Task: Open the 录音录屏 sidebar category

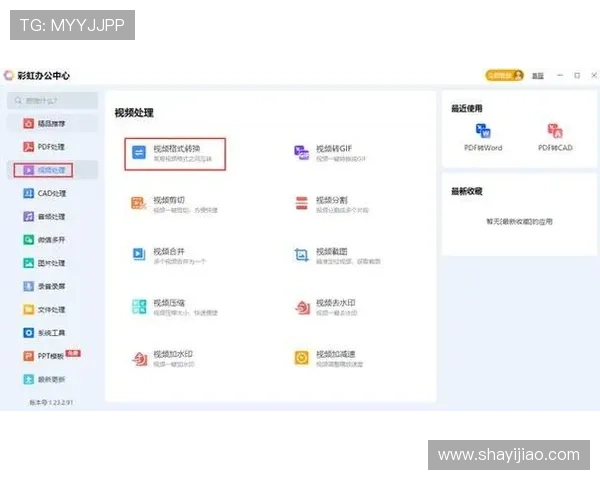Action: (x=52, y=286)
